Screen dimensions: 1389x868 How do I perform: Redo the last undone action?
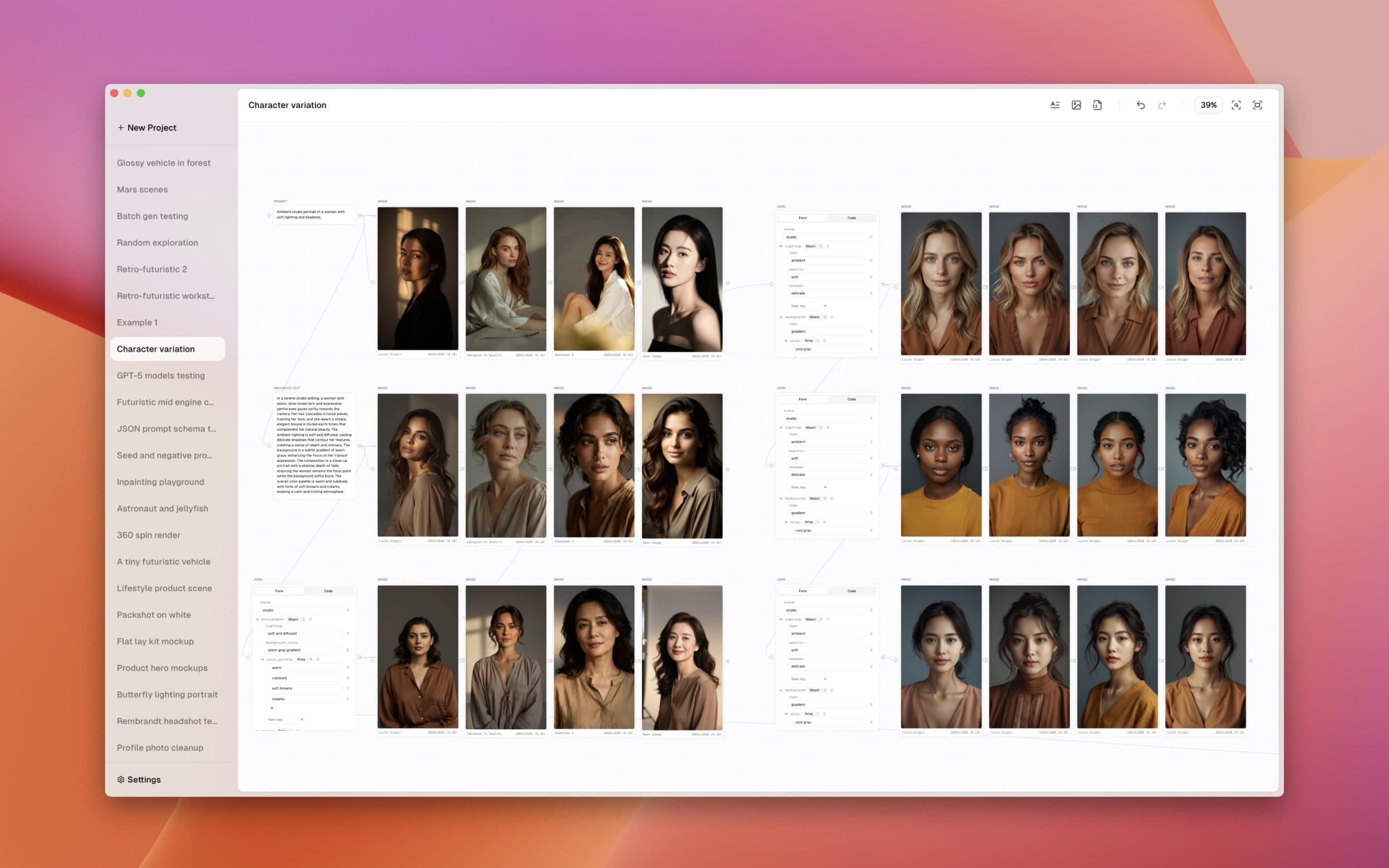coord(1163,105)
